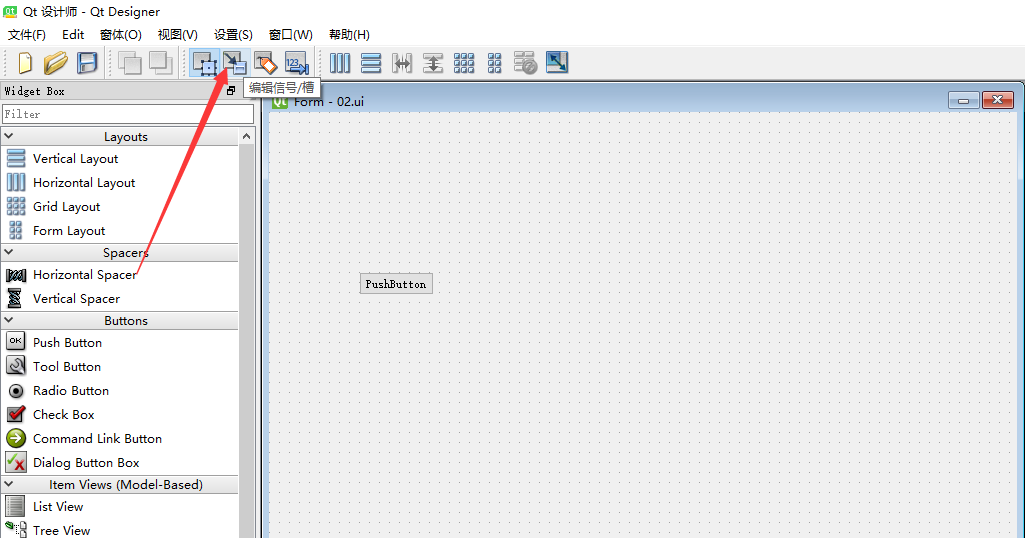Collapse the Layouts category

[x=9, y=136]
